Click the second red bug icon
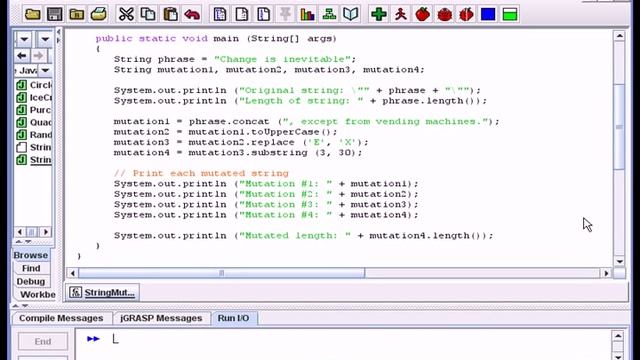Image resolution: width=640 pixels, height=360 pixels. (444, 14)
